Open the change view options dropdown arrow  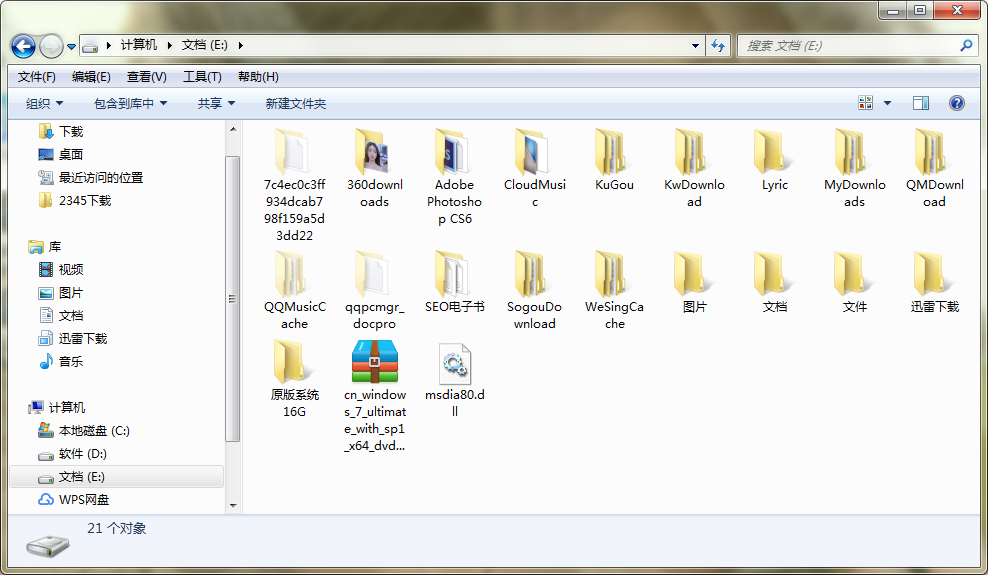pyautogui.click(x=887, y=103)
